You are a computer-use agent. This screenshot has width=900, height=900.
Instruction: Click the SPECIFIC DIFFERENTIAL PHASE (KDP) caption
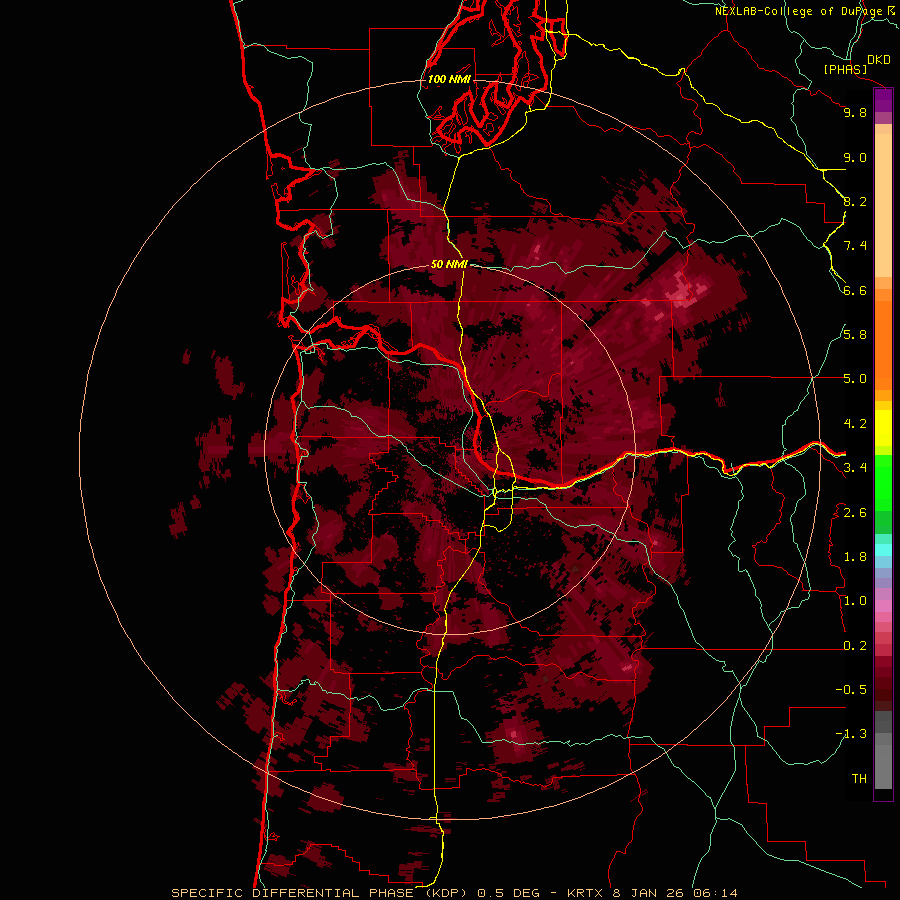(321, 893)
